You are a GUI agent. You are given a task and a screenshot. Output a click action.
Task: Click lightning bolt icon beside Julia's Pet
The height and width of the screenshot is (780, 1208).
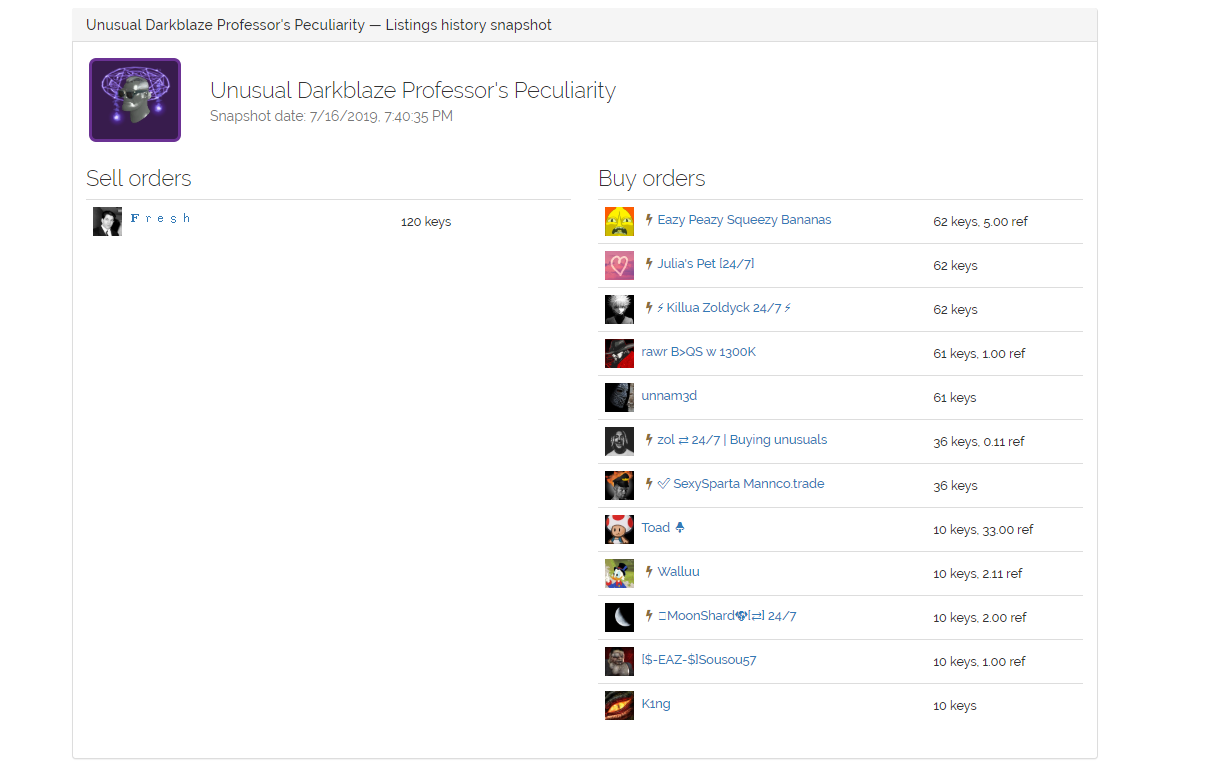pyautogui.click(x=648, y=264)
